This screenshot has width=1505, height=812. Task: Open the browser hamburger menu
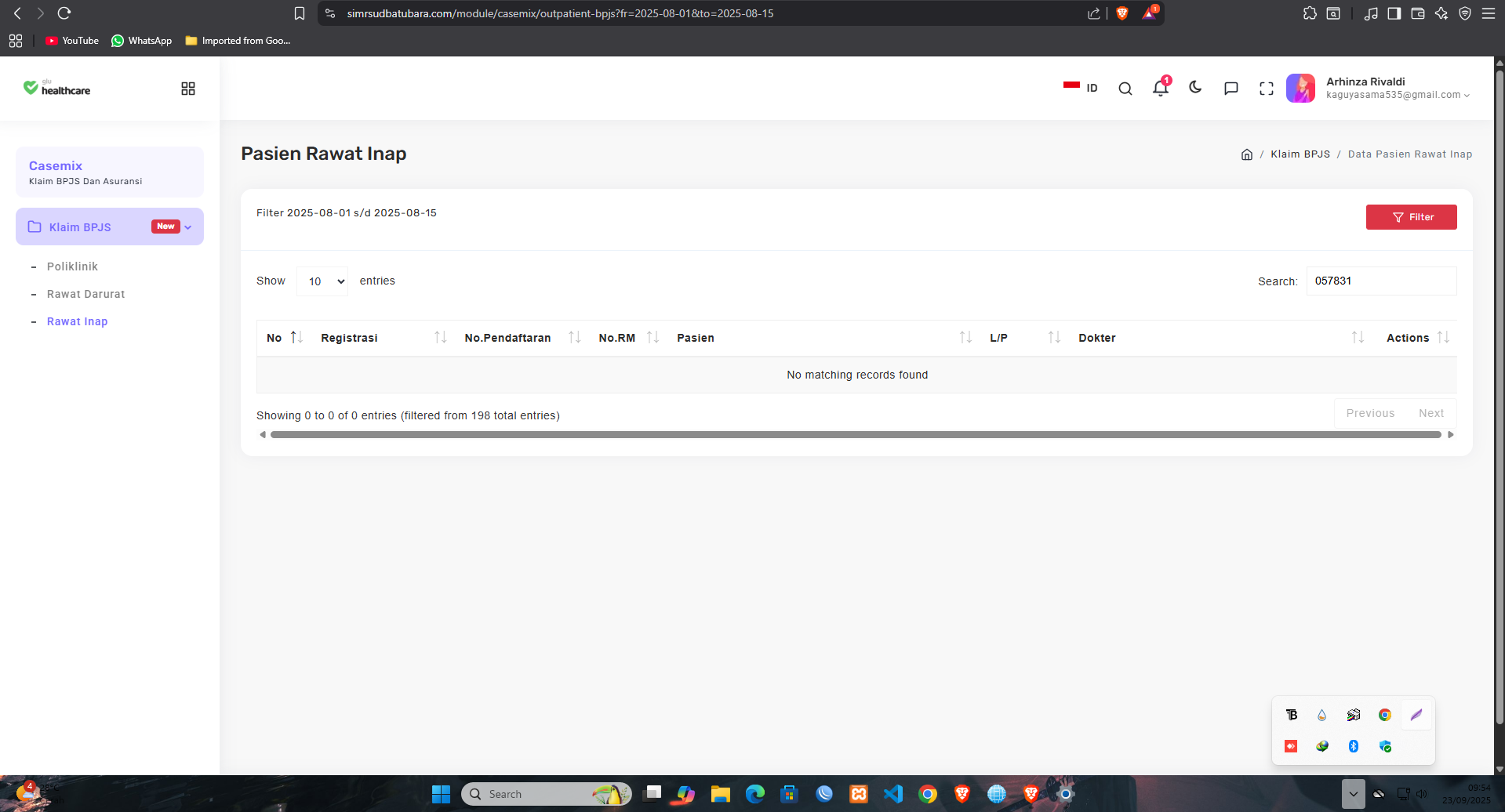tap(1489, 13)
